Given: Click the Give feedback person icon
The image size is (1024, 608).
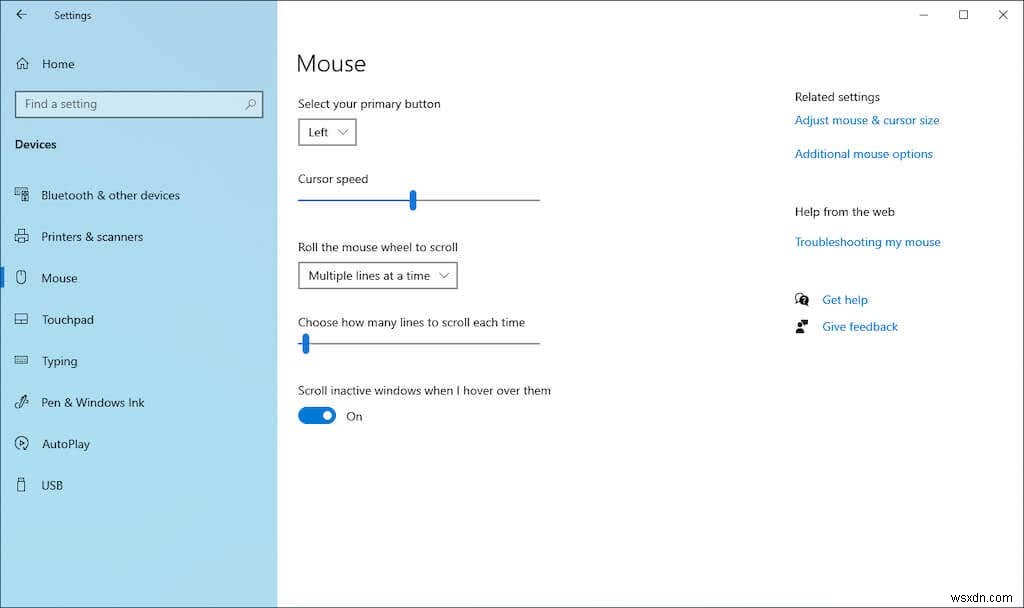Looking at the screenshot, I should click(x=802, y=327).
